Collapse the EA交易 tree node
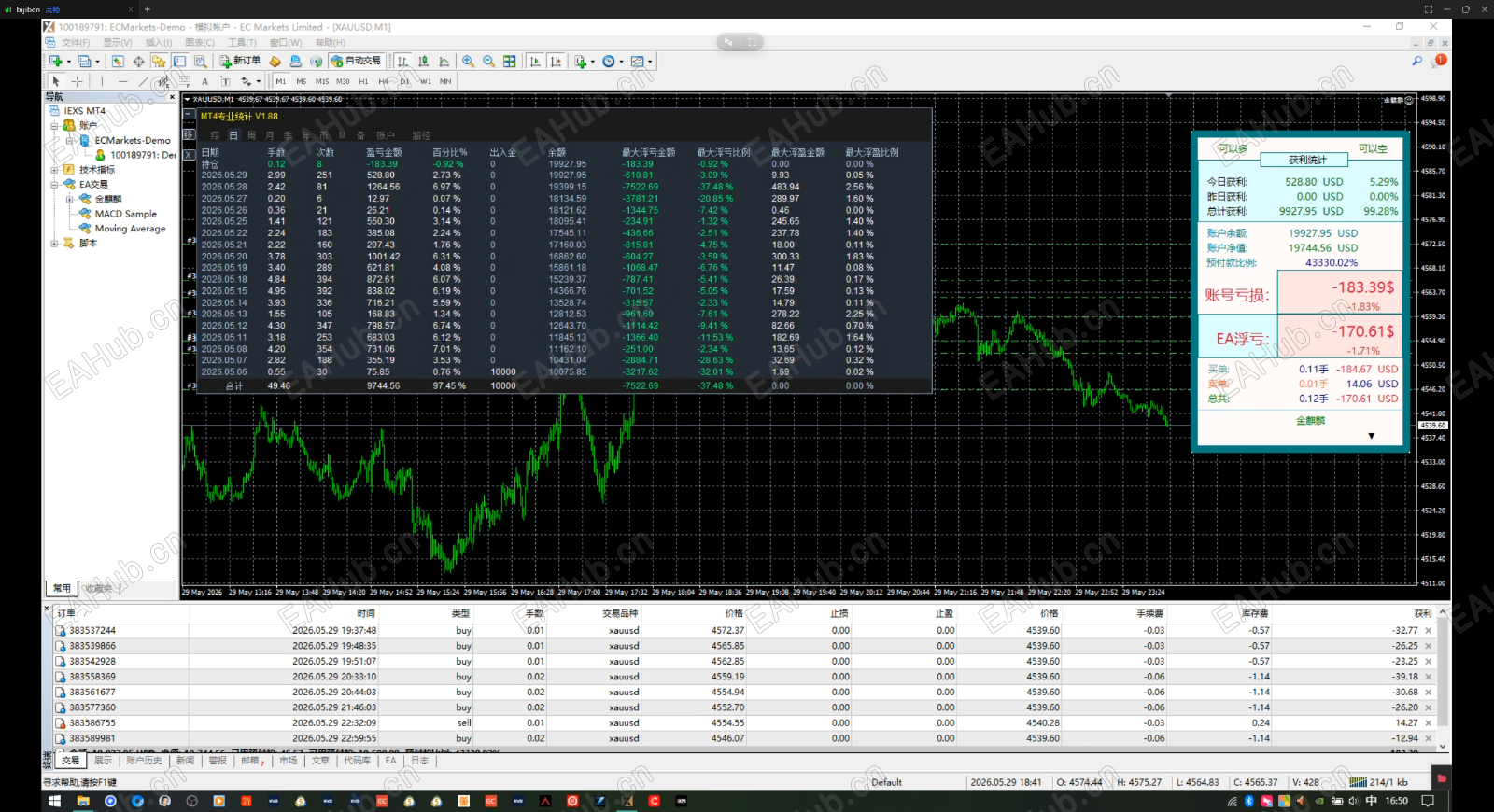The height and width of the screenshot is (812, 1494). pos(55,185)
